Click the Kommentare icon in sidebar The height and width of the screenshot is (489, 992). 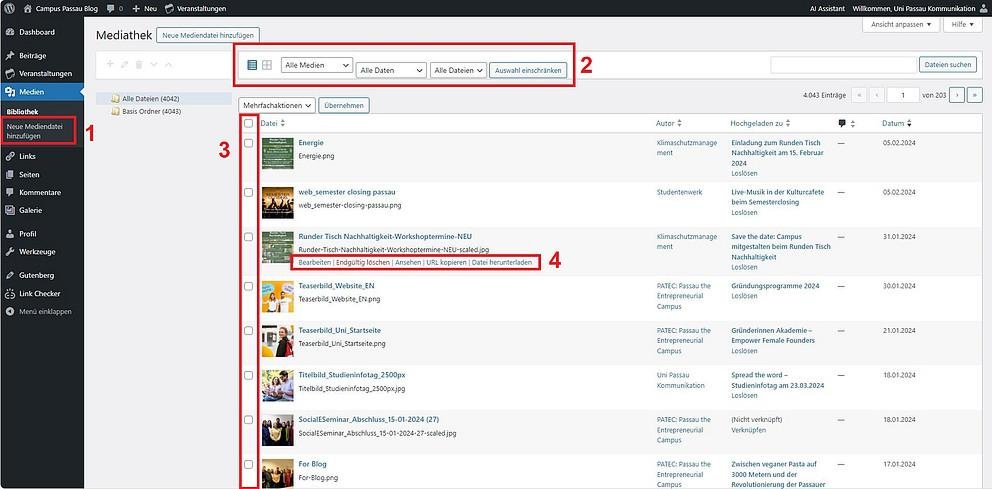(x=9, y=192)
